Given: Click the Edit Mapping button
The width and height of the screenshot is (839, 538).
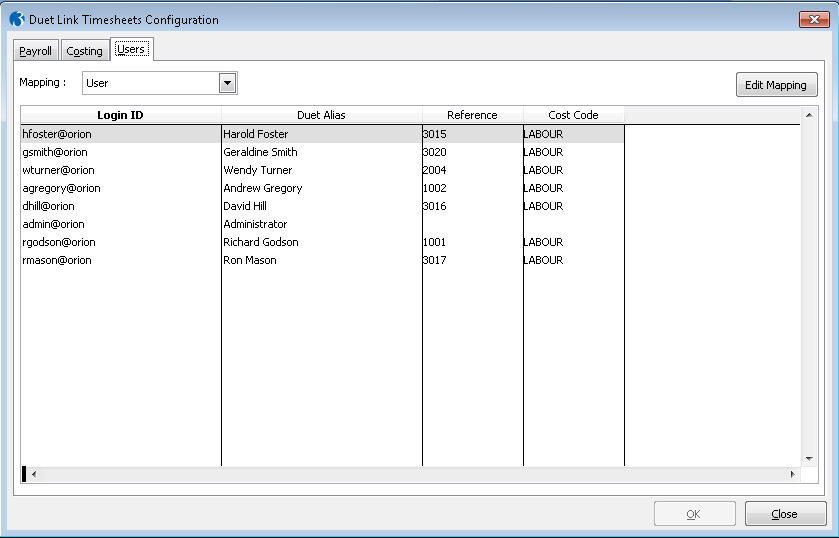Looking at the screenshot, I should coord(776,85).
